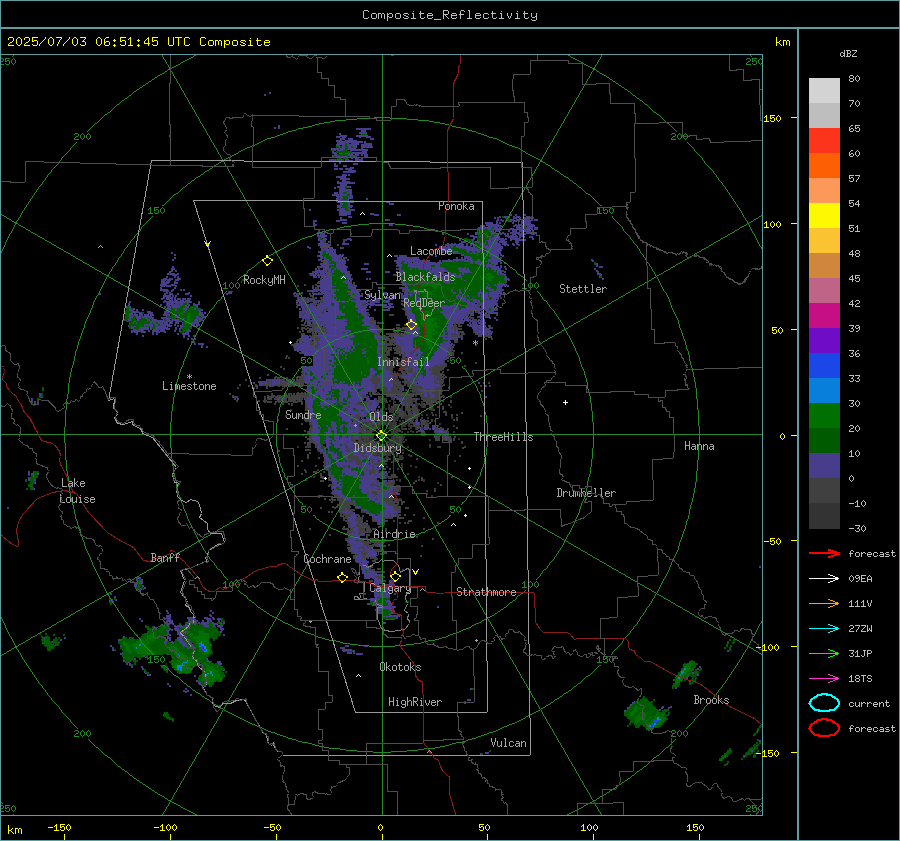
Task: Click the magenta 18TS arrow symbol
Action: coord(824,678)
